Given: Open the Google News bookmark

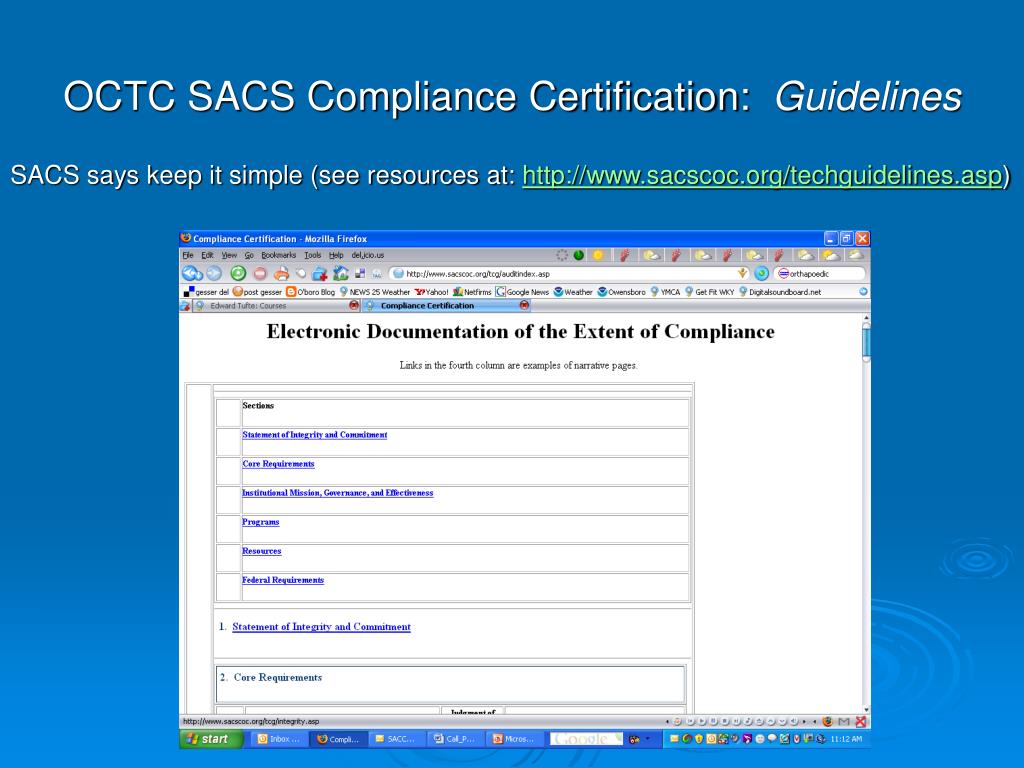Looking at the screenshot, I should coord(522,292).
